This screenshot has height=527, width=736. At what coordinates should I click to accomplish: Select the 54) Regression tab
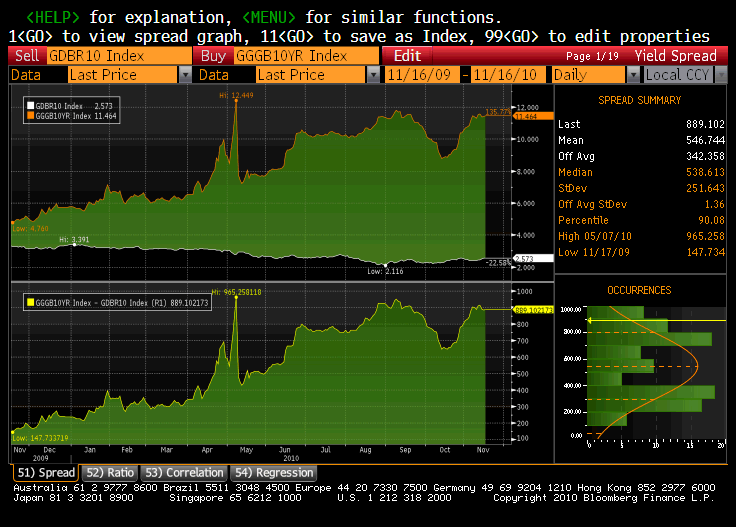[x=274, y=472]
